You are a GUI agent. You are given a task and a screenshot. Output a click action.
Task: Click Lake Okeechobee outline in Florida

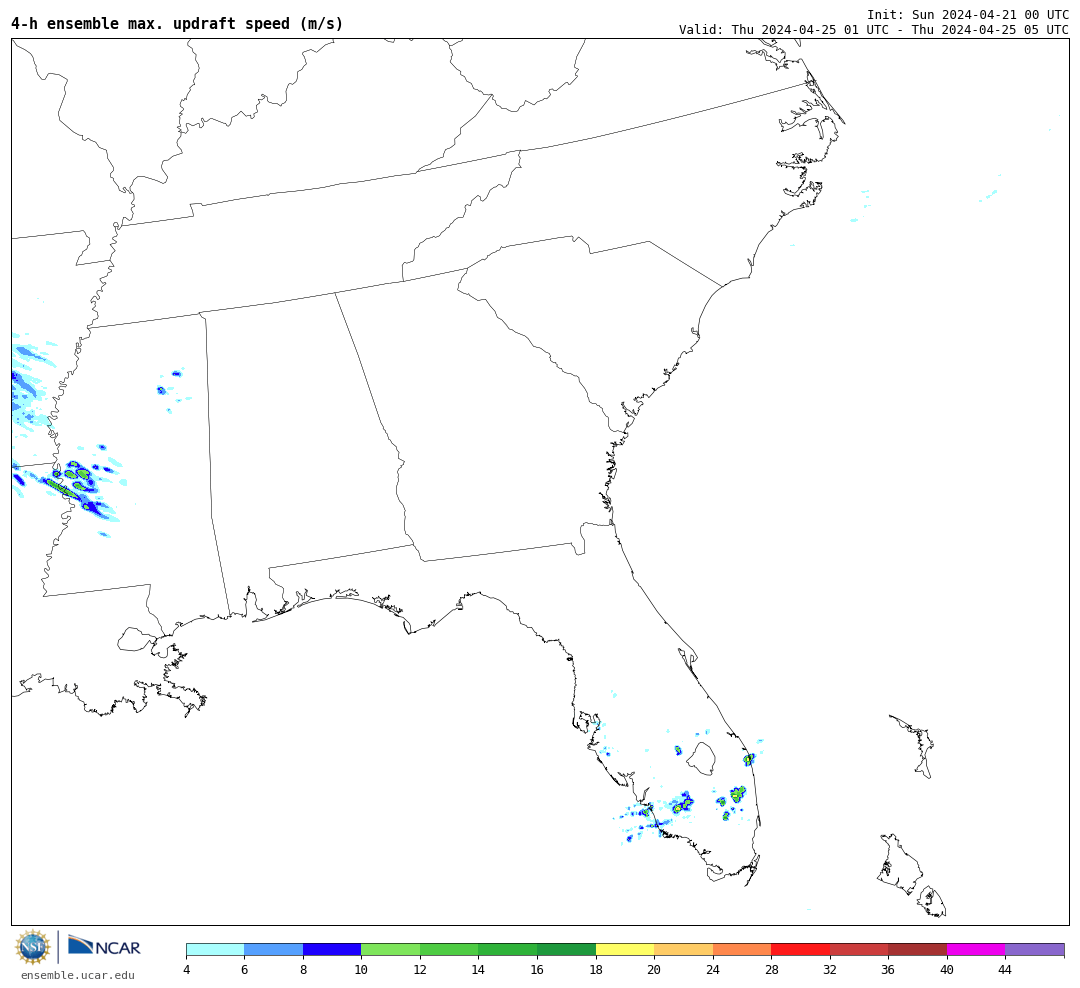703,758
